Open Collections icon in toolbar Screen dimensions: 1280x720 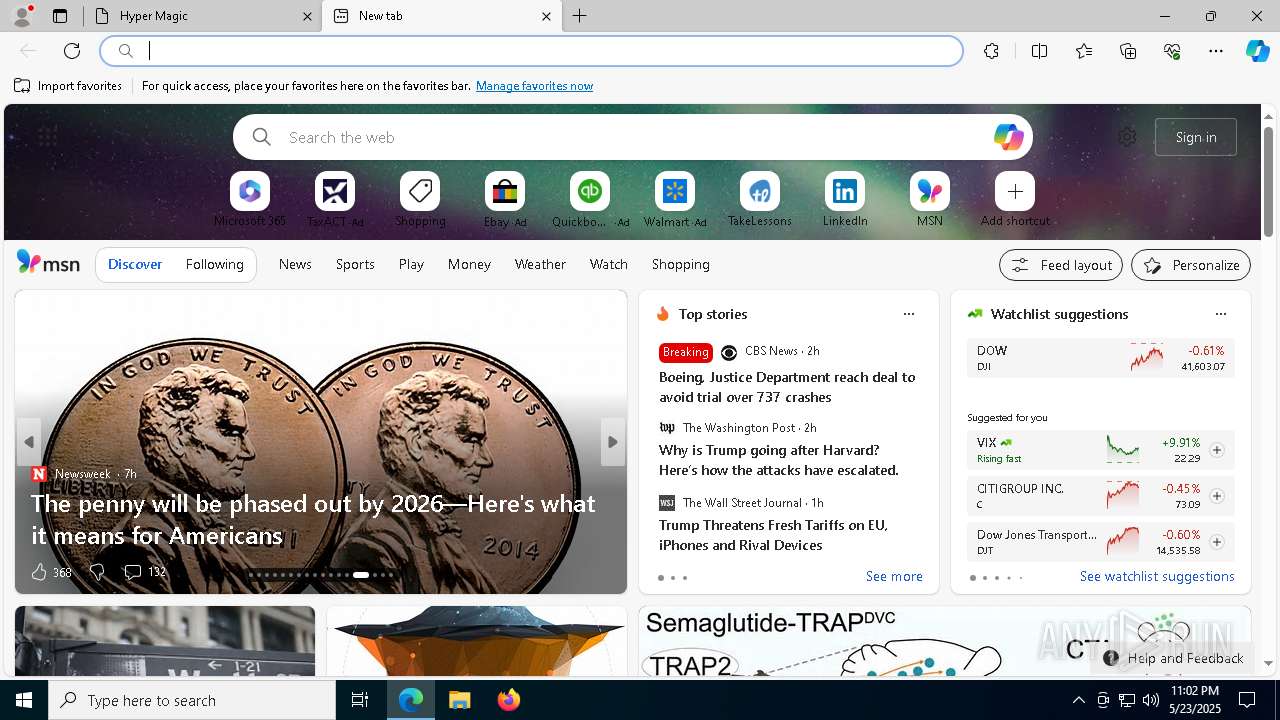click(x=1128, y=51)
